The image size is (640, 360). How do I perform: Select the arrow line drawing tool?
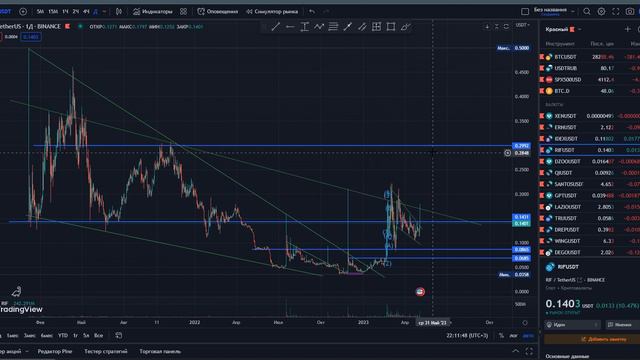coord(347,27)
